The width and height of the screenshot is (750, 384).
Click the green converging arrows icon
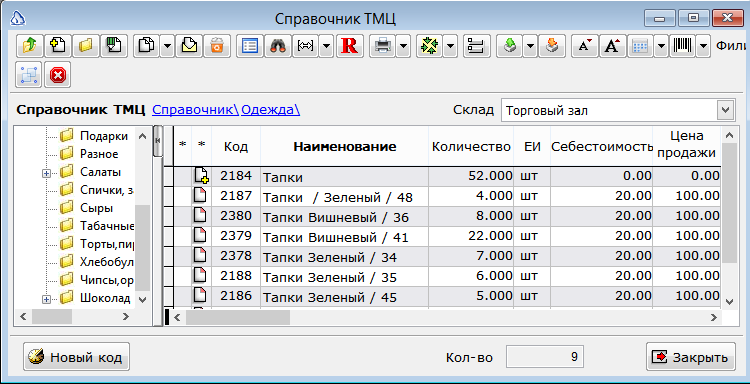(x=430, y=45)
